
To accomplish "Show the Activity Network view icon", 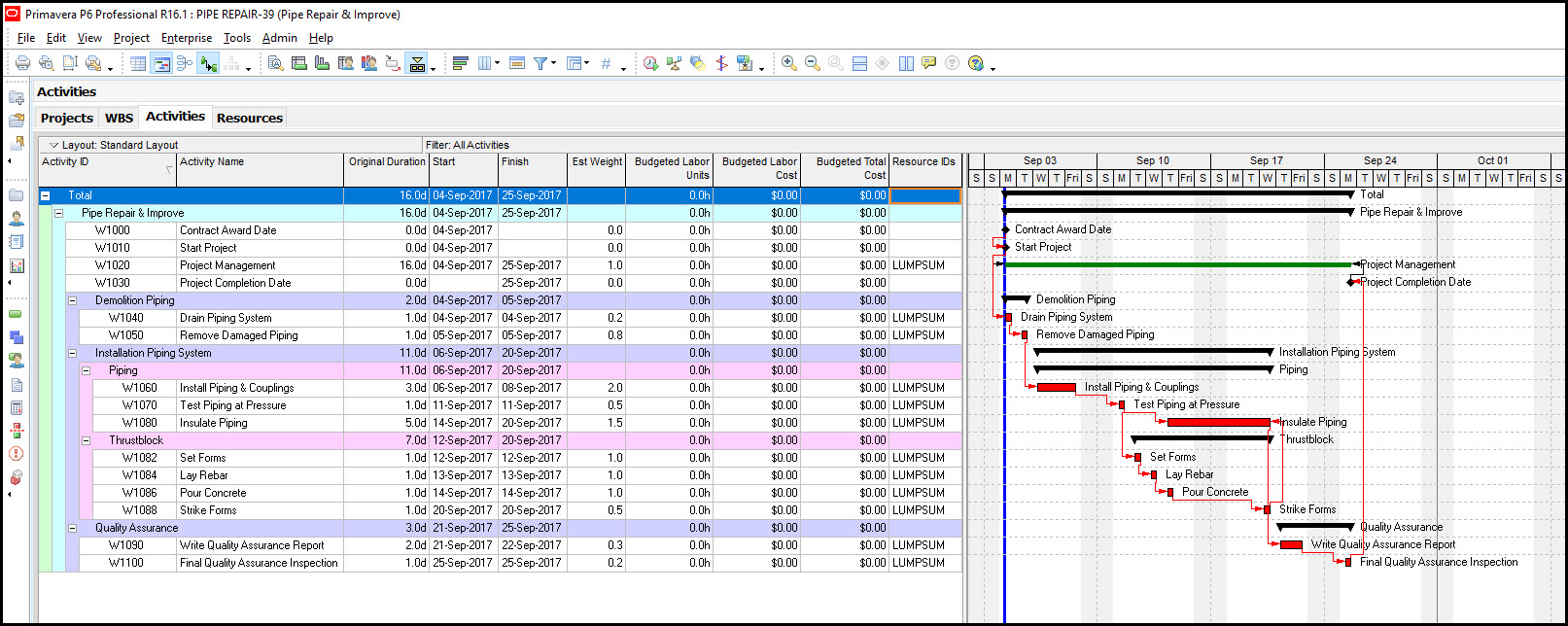I will pyautogui.click(x=185, y=63).
